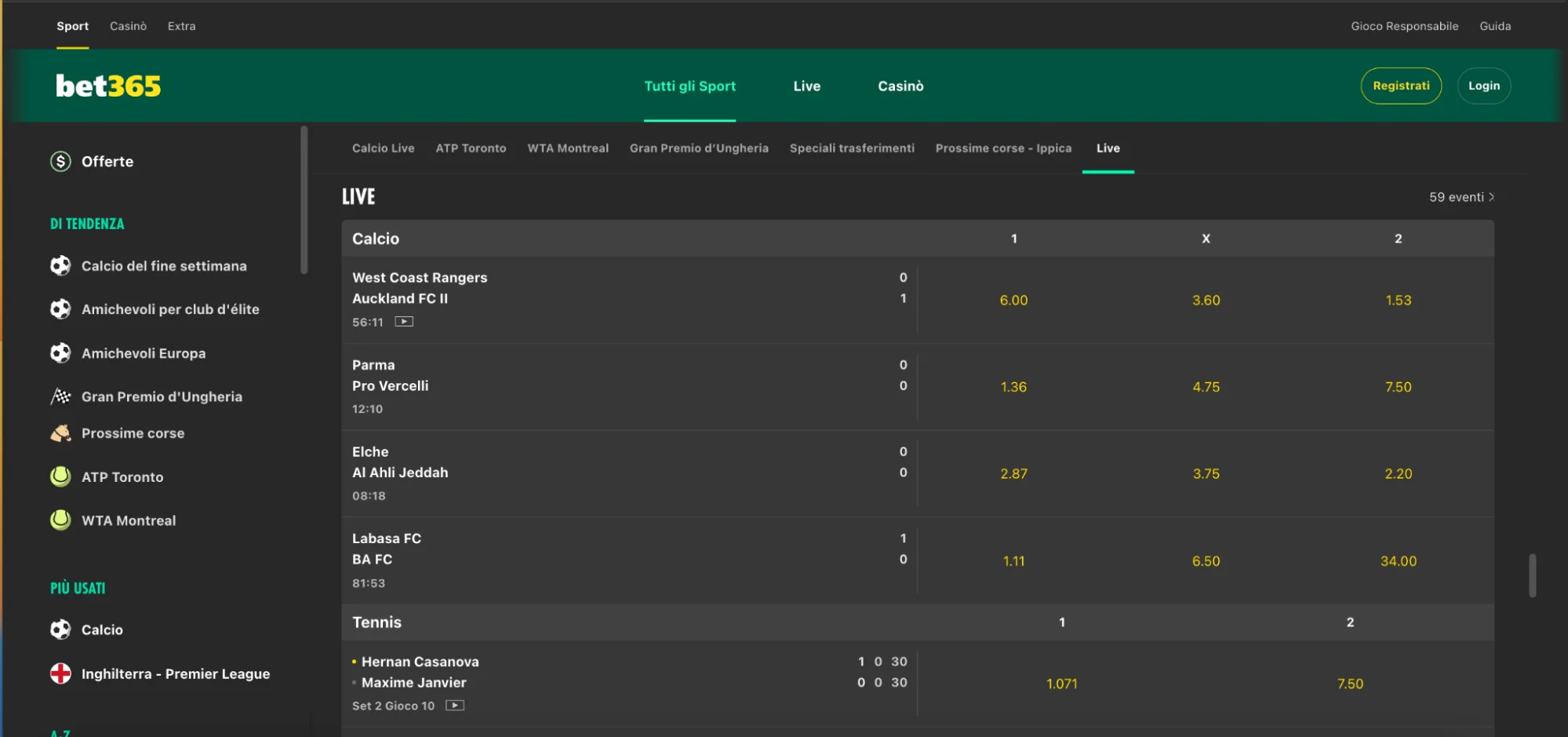1568x737 pixels.
Task: Click the main page vertical scrollbar thumb
Action: click(1532, 575)
